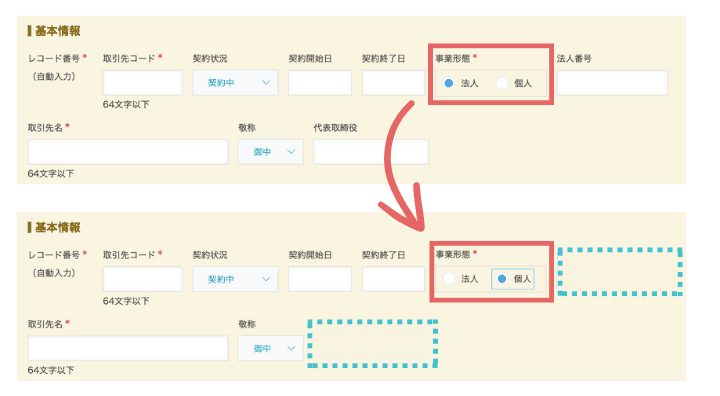
Task: Click 契約開始日 field in the lower form
Action: click(x=320, y=279)
